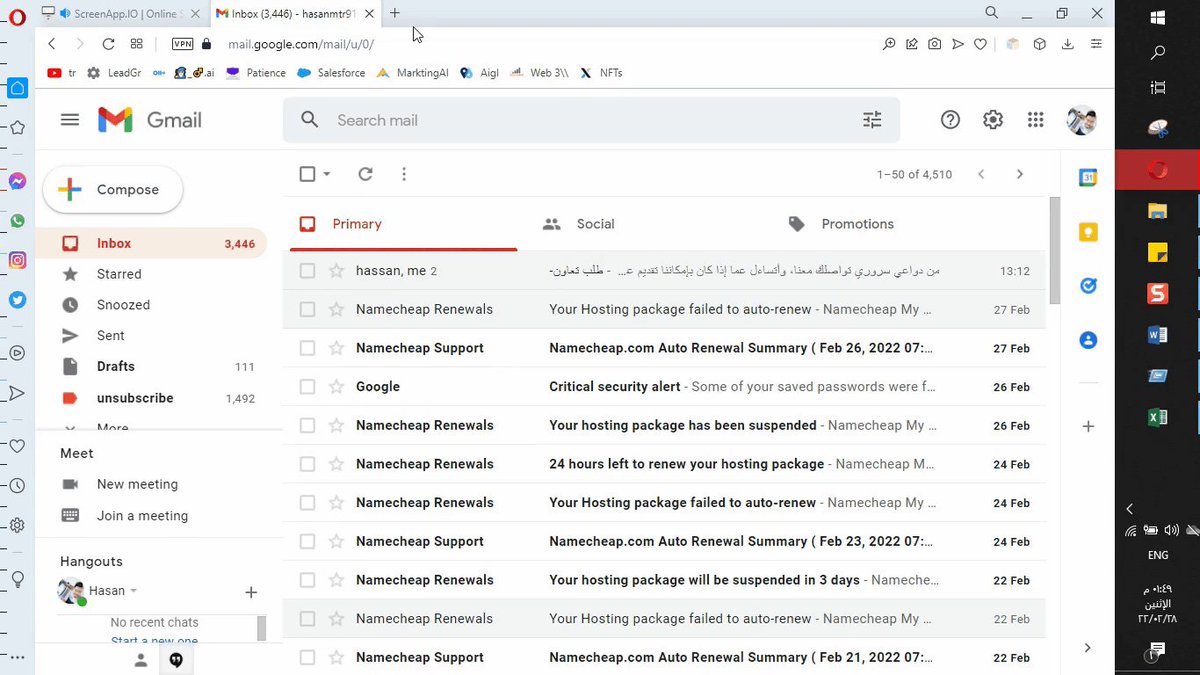Screen dimensions: 1200x675
Task: Go to the next page of emails
Action: pos(1019,174)
